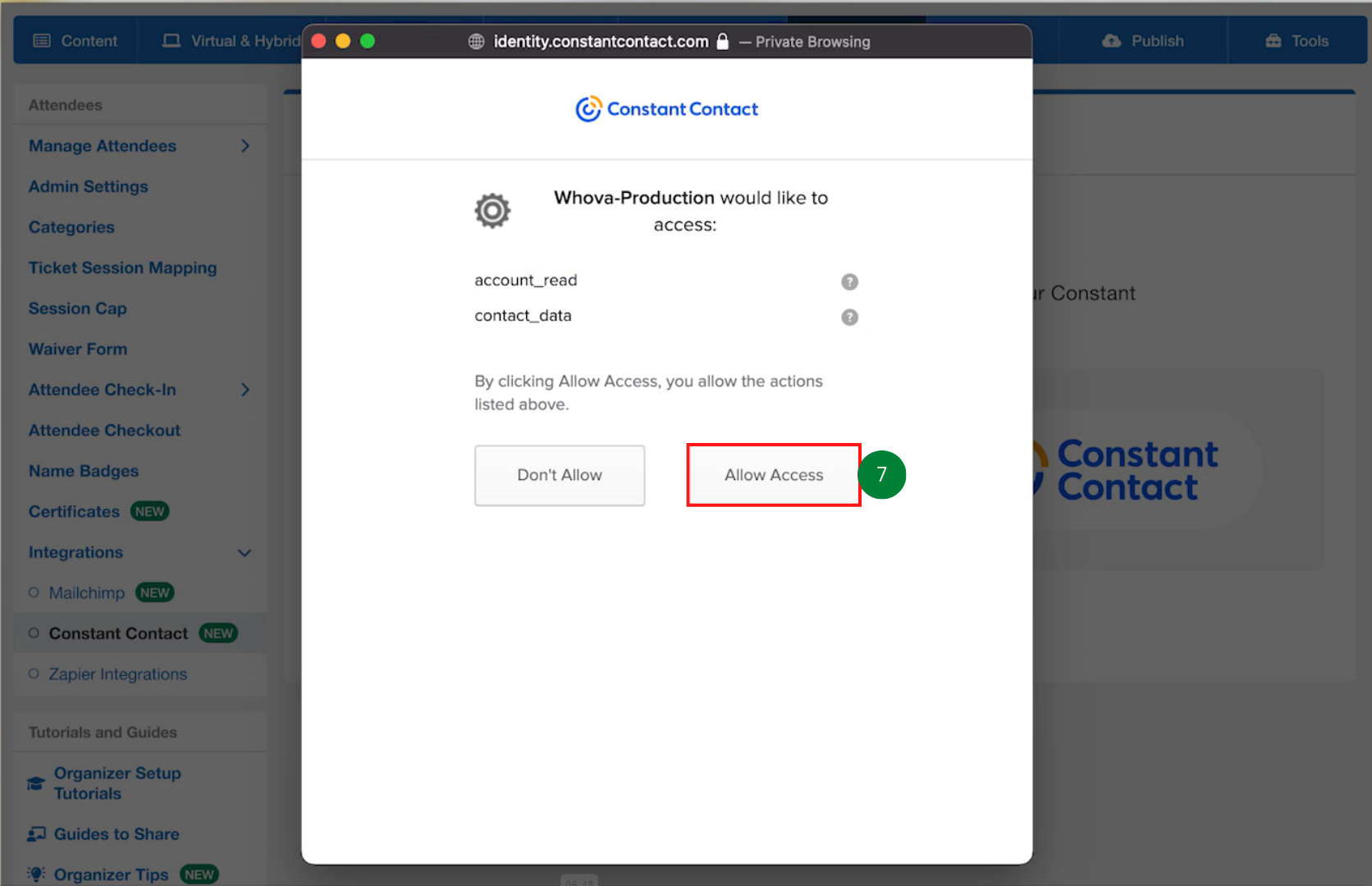
Task: Click the Constant Contact logo in the popup
Action: (x=666, y=109)
